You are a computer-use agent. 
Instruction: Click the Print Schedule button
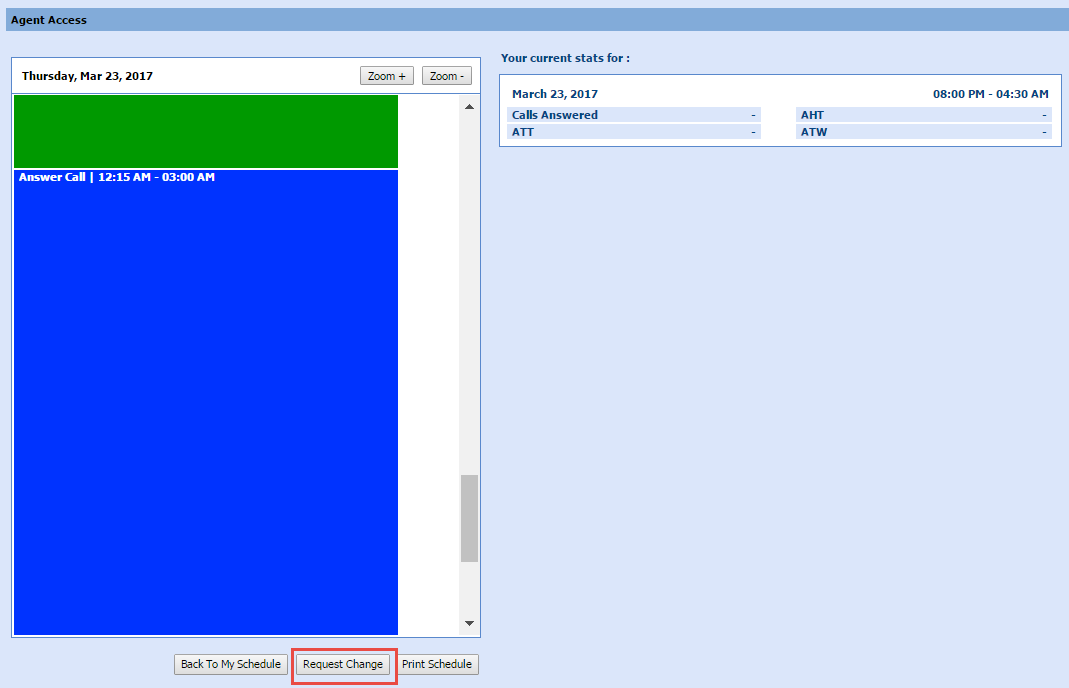tap(437, 664)
